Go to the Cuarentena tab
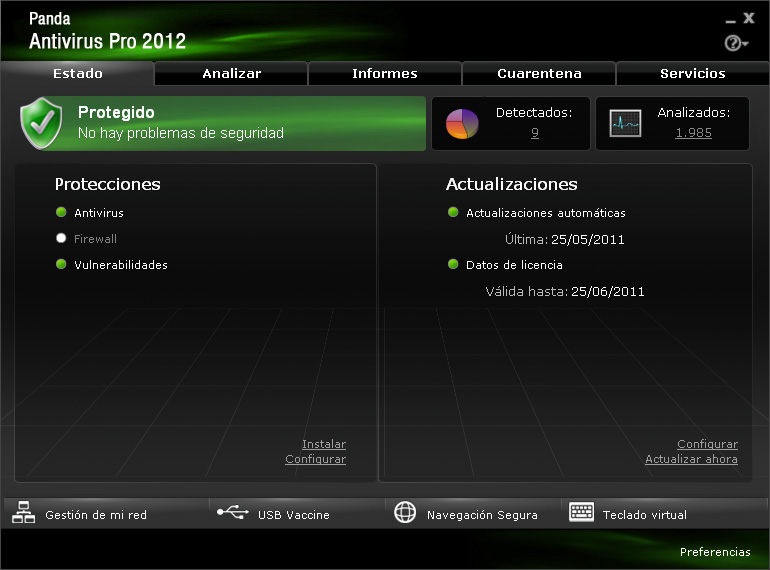Screen dimensions: 770x570 539,74
